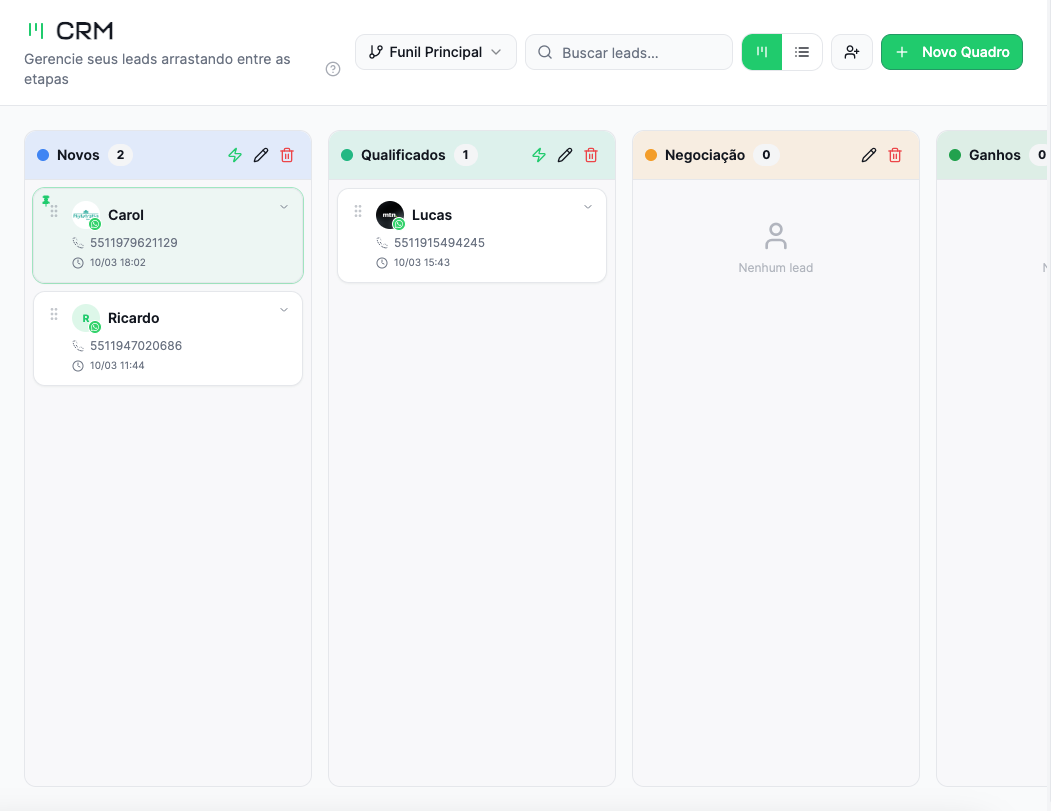Click the add user icon button
The image size is (1051, 811).
coord(852,52)
